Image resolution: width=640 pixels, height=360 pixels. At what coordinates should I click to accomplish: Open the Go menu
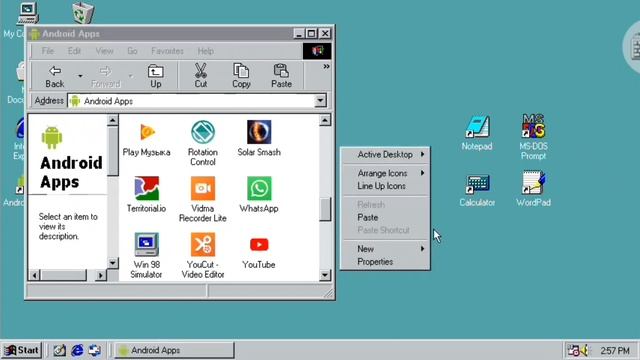(x=132, y=51)
